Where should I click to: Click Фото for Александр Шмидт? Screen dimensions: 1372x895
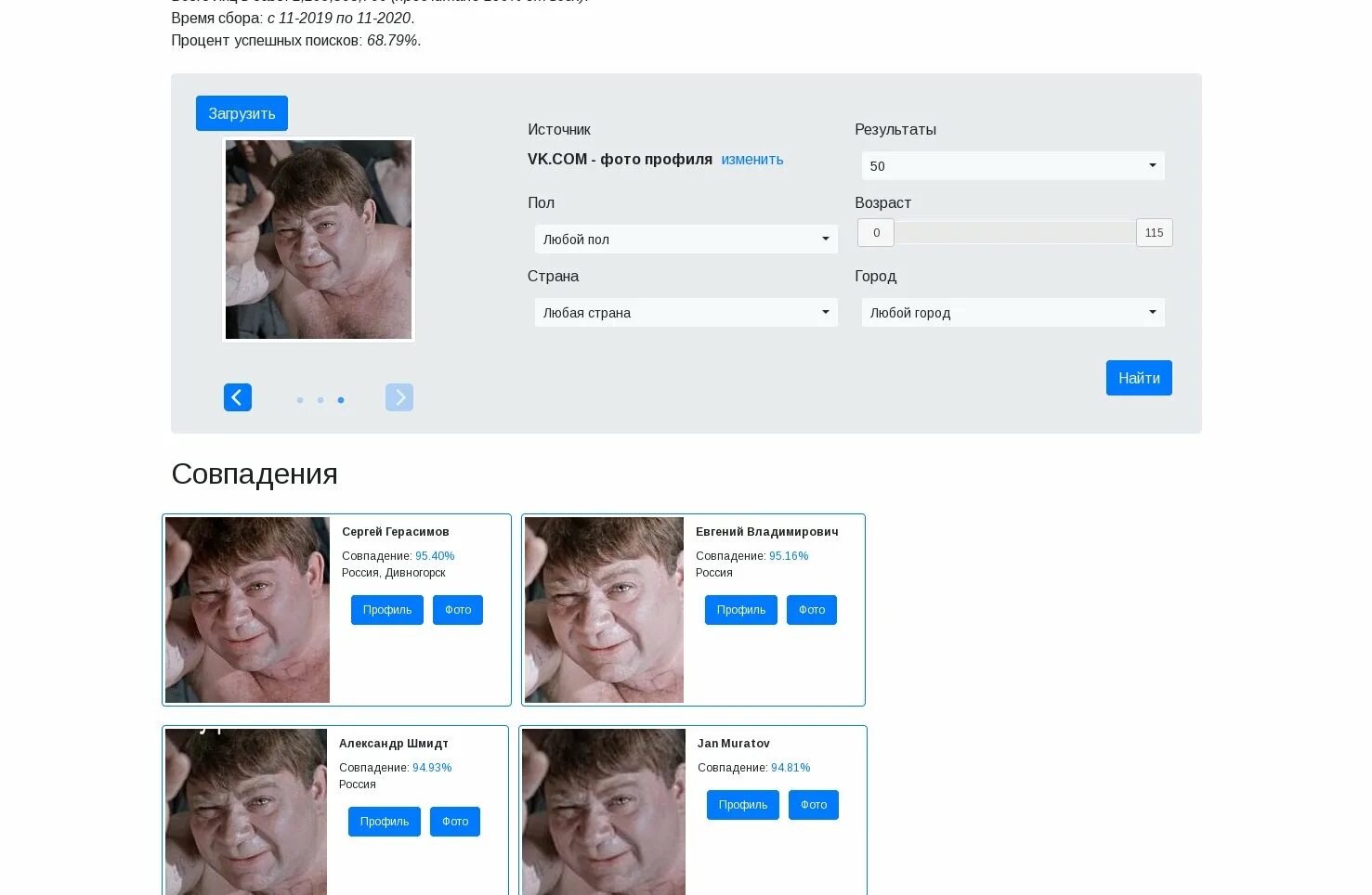tap(455, 821)
